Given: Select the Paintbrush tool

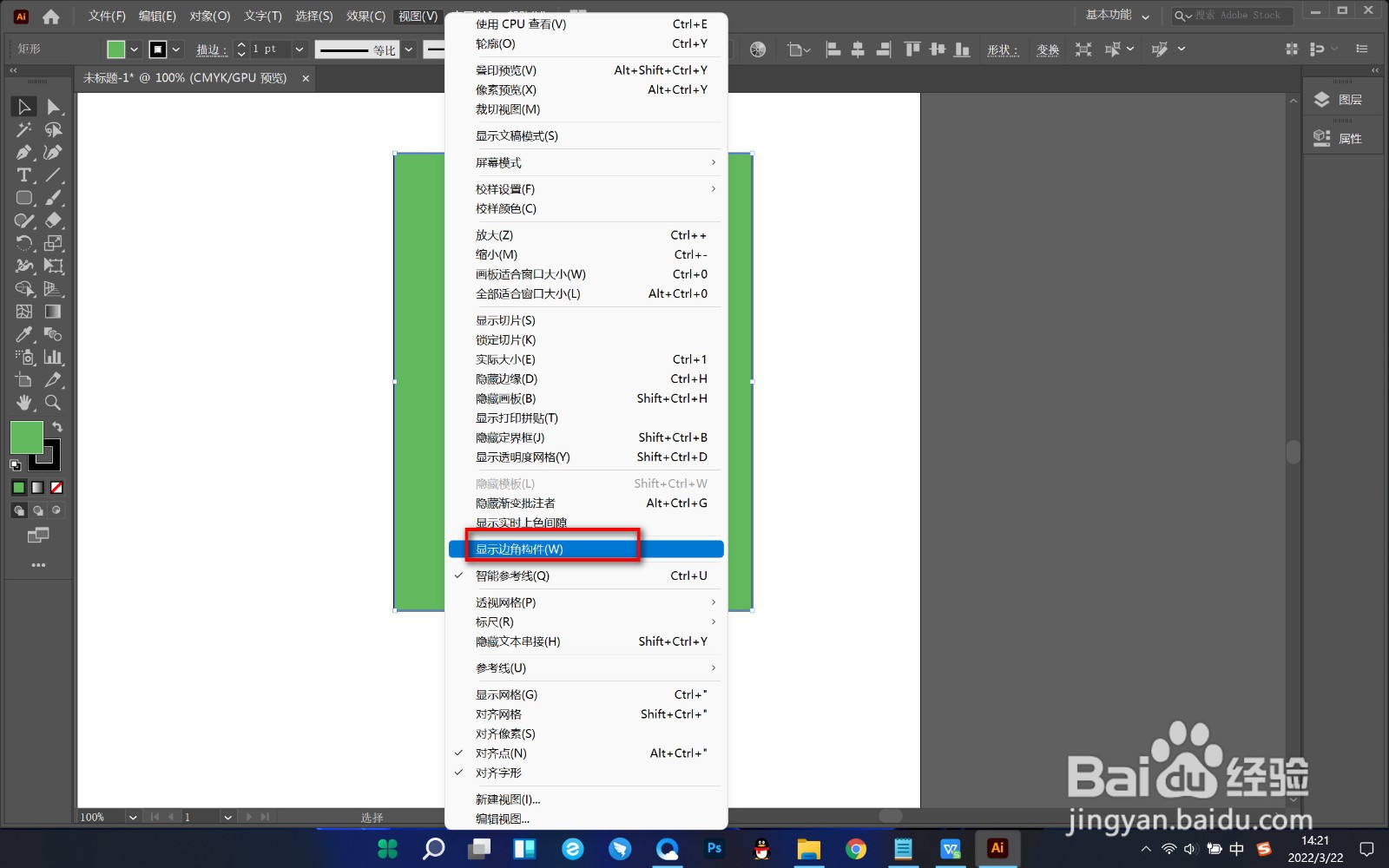Looking at the screenshot, I should click(53, 198).
